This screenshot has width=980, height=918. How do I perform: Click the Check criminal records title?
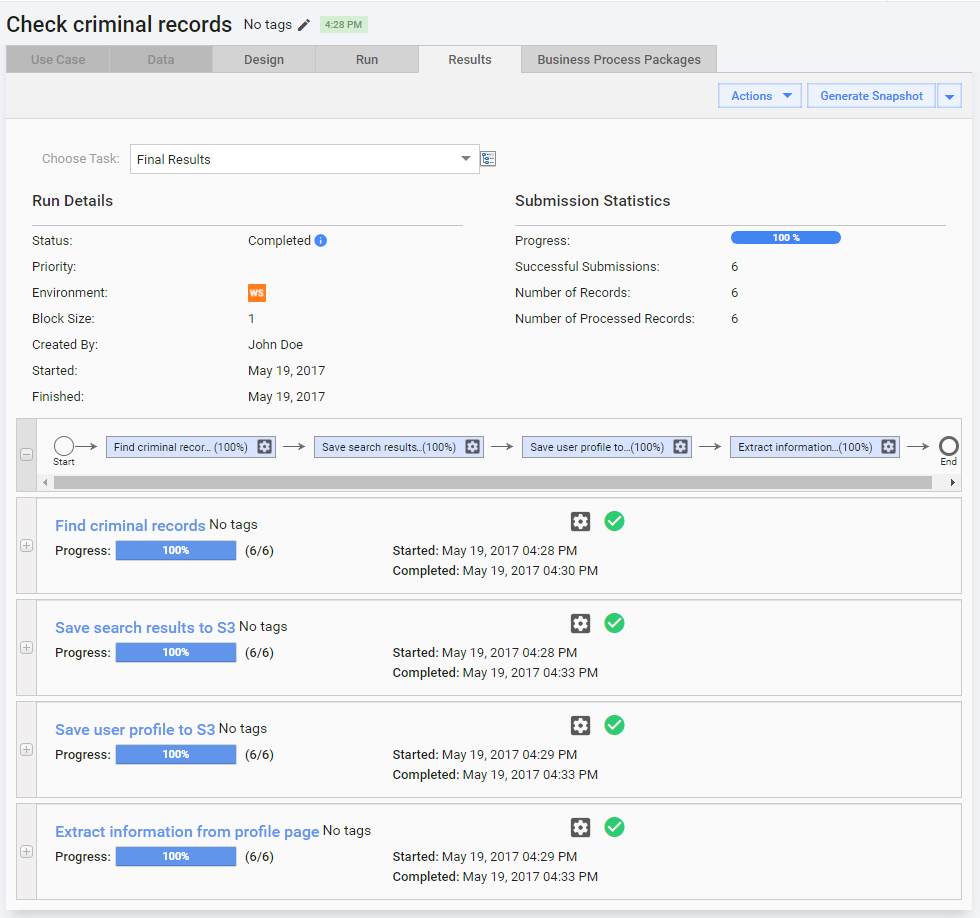point(119,24)
